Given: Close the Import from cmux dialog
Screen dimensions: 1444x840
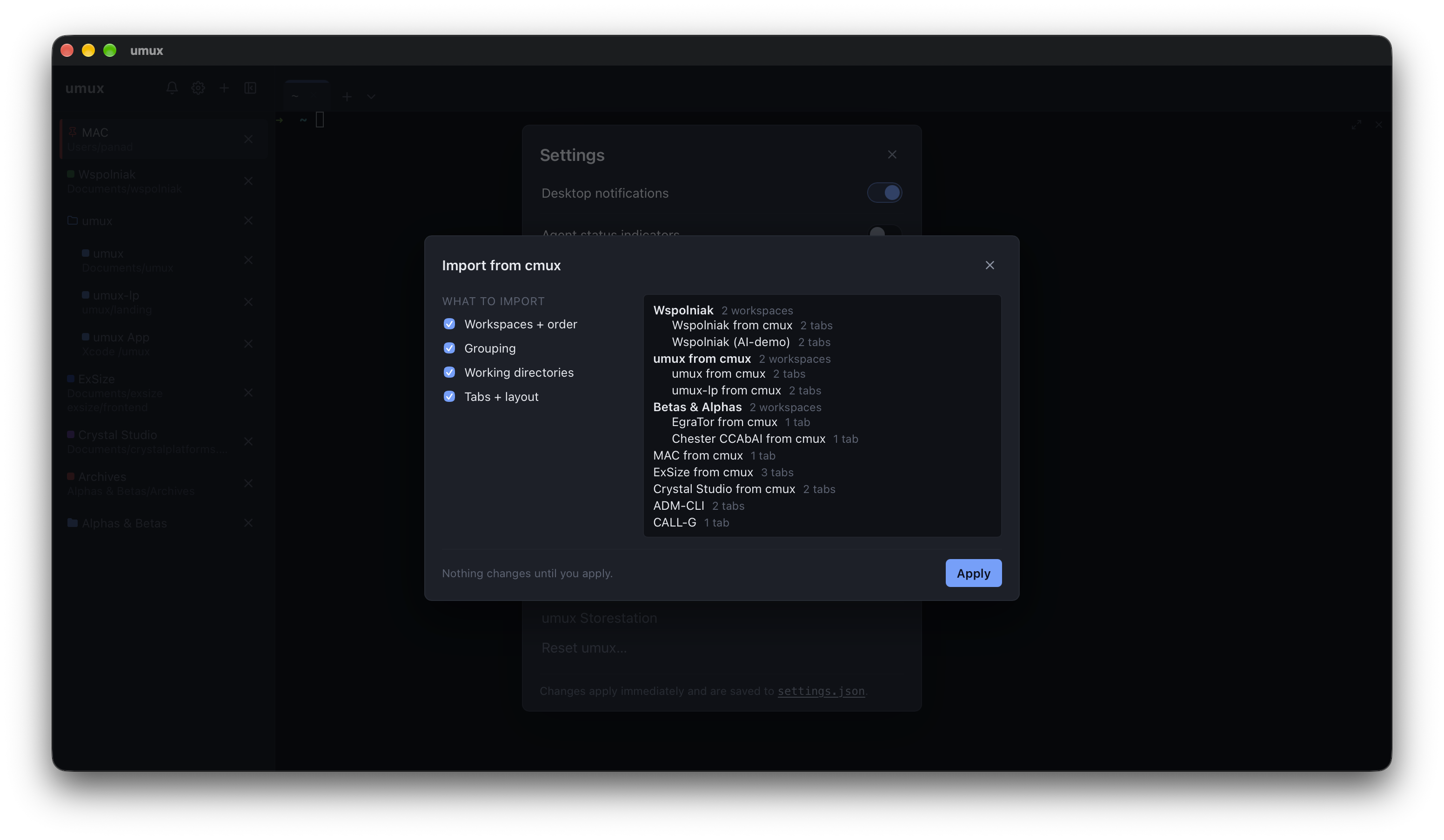Looking at the screenshot, I should [989, 265].
